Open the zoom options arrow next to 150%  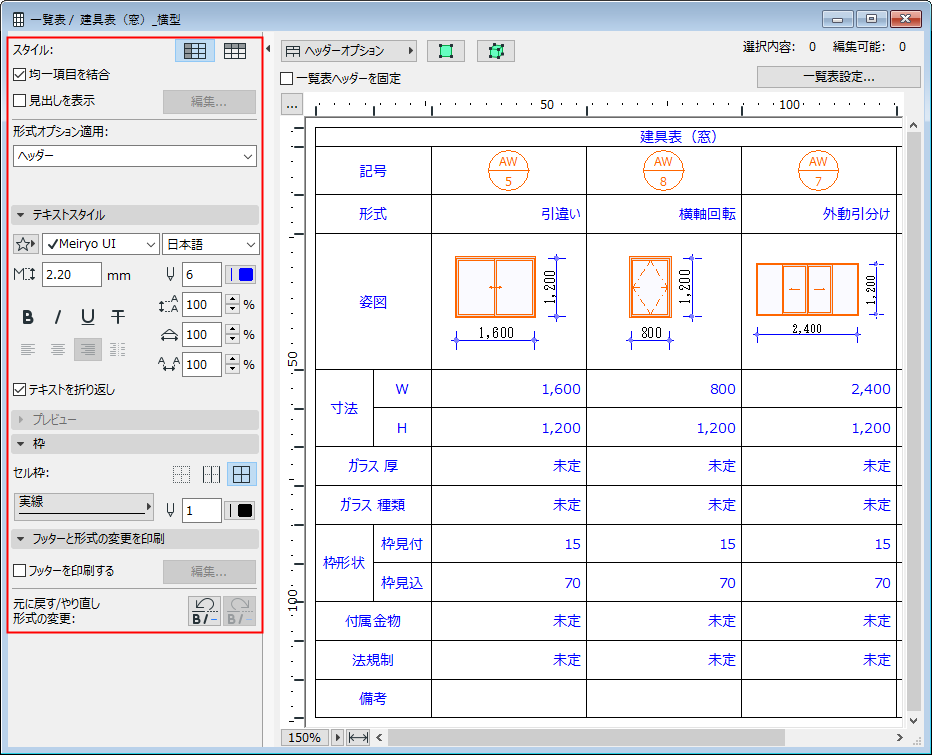pyautogui.click(x=338, y=738)
